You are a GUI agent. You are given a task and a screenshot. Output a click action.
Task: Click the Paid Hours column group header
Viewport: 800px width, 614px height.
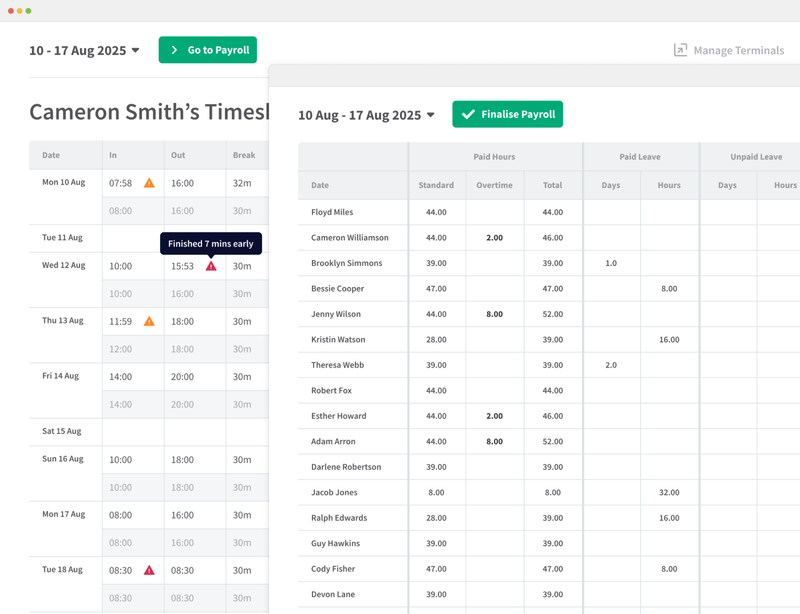click(495, 156)
